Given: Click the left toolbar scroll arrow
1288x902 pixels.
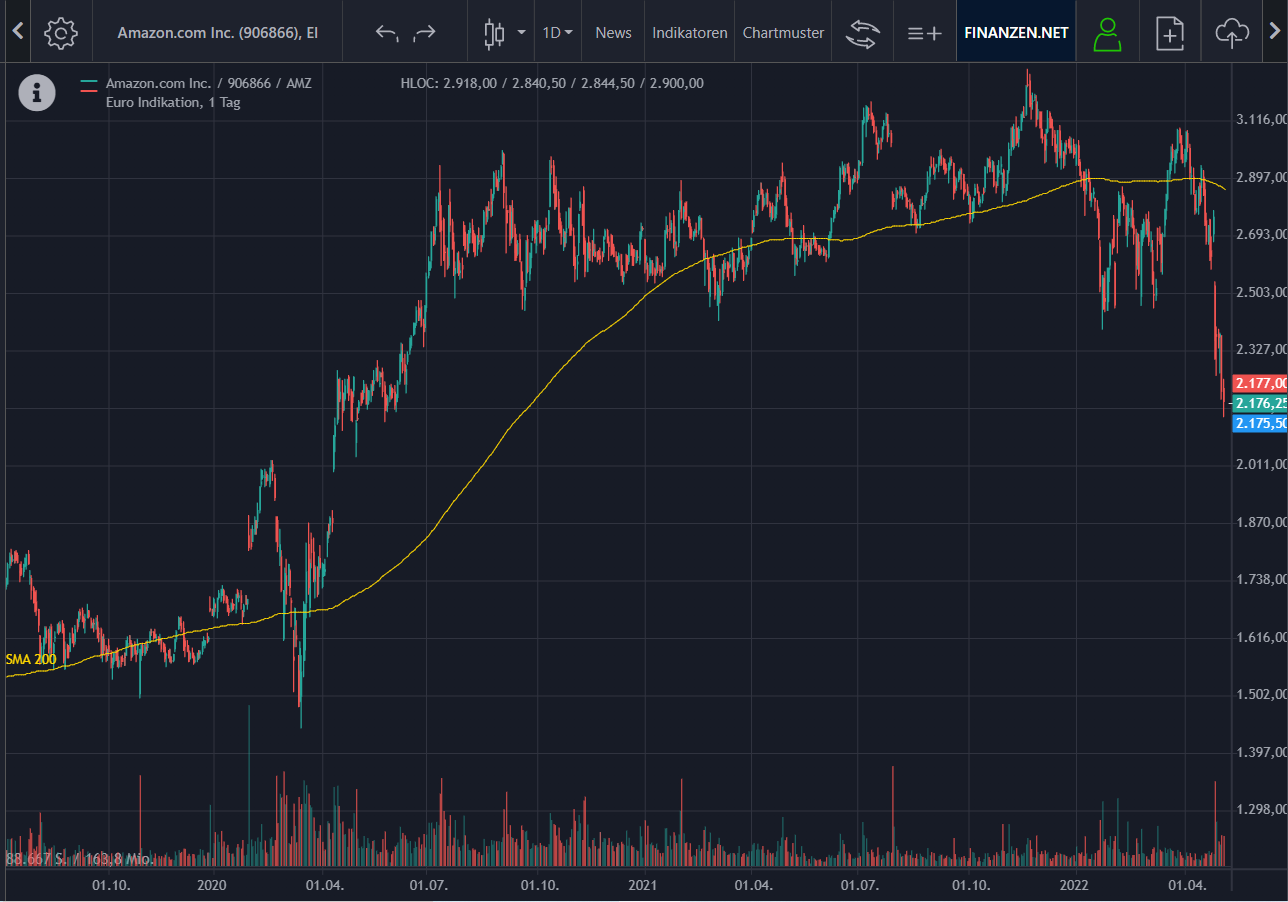Looking at the screenshot, I should pyautogui.click(x=16, y=32).
